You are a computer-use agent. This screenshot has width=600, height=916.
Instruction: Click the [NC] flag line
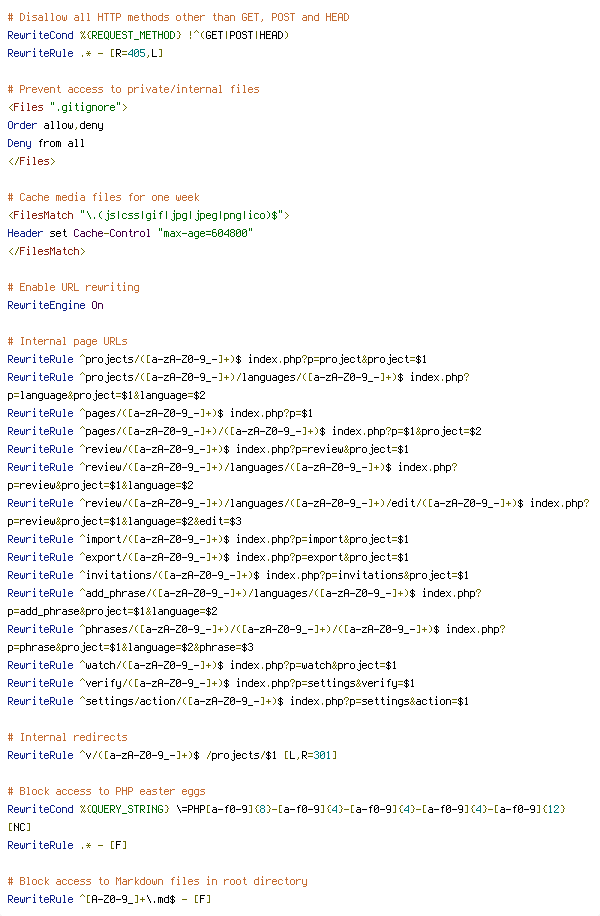tap(19, 828)
